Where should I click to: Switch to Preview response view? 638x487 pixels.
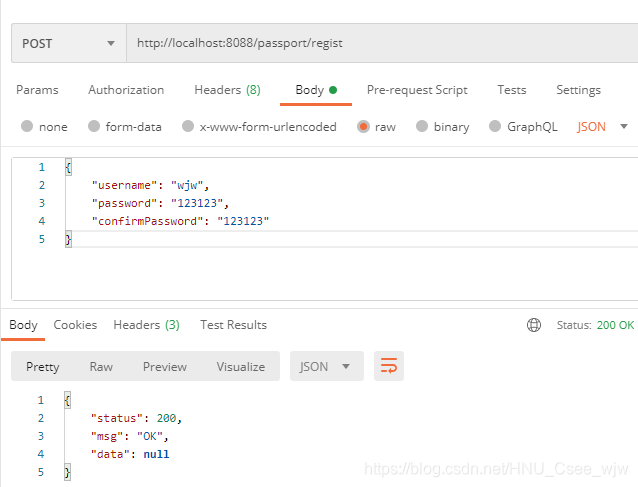(165, 366)
